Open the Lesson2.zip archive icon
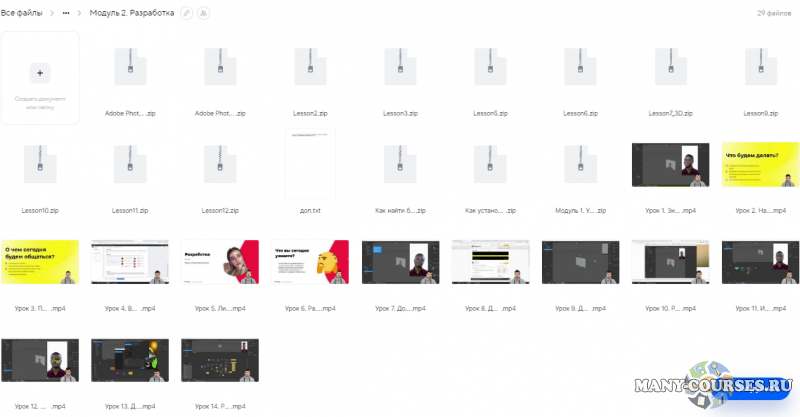Viewport: 800px width, 417px height. pyautogui.click(x=310, y=67)
